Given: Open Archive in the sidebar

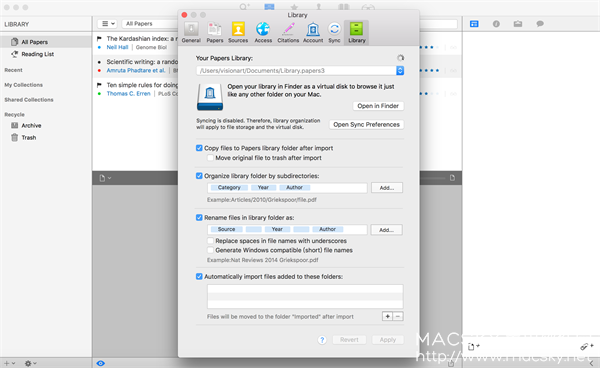Looking at the screenshot, I should (x=31, y=125).
